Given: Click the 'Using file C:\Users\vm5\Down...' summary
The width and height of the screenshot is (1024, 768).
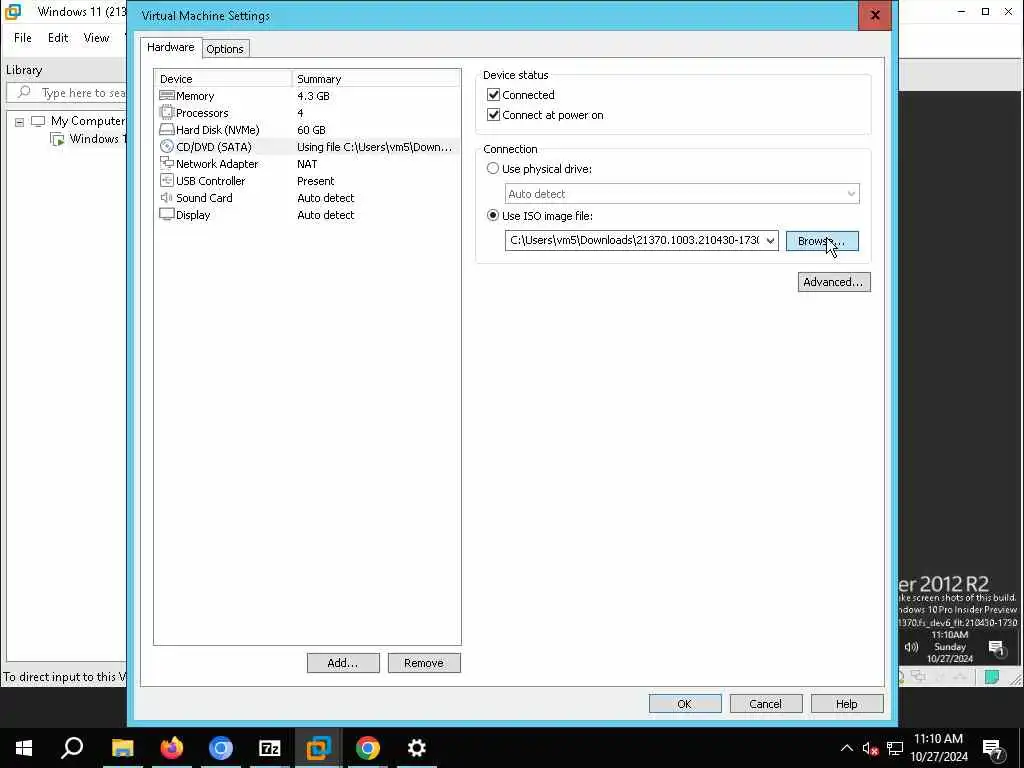Looking at the screenshot, I should point(374,147).
